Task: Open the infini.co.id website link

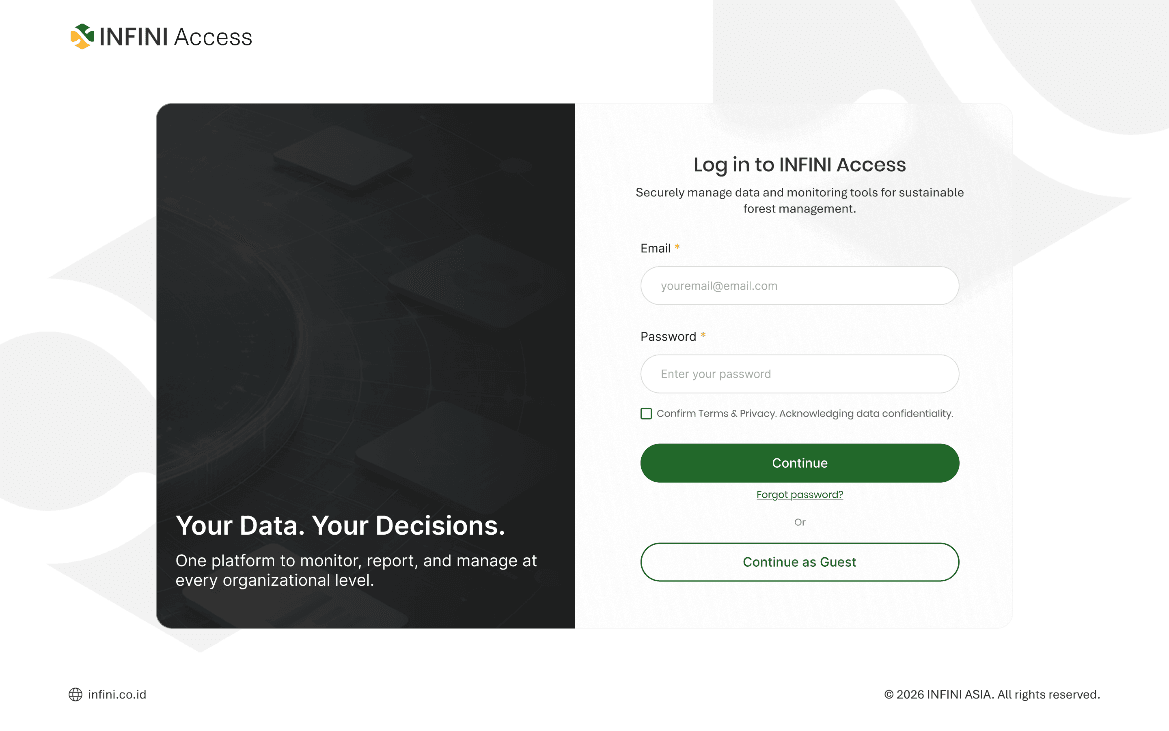Action: click(117, 694)
